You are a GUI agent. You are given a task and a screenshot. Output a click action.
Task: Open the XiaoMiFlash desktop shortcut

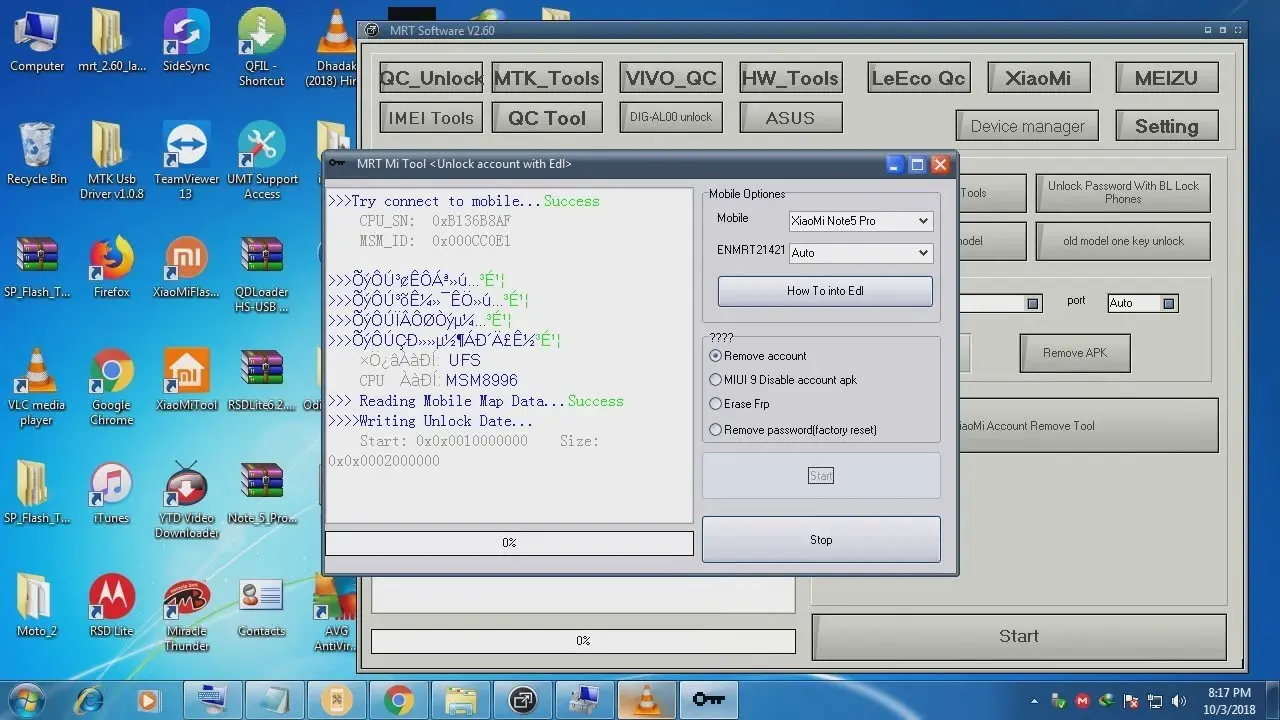coord(186,267)
